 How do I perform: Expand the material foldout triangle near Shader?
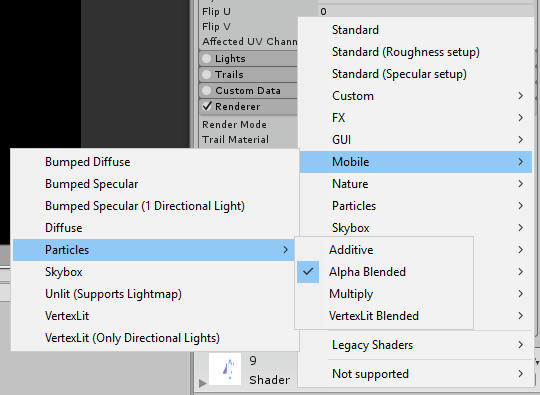point(202,383)
